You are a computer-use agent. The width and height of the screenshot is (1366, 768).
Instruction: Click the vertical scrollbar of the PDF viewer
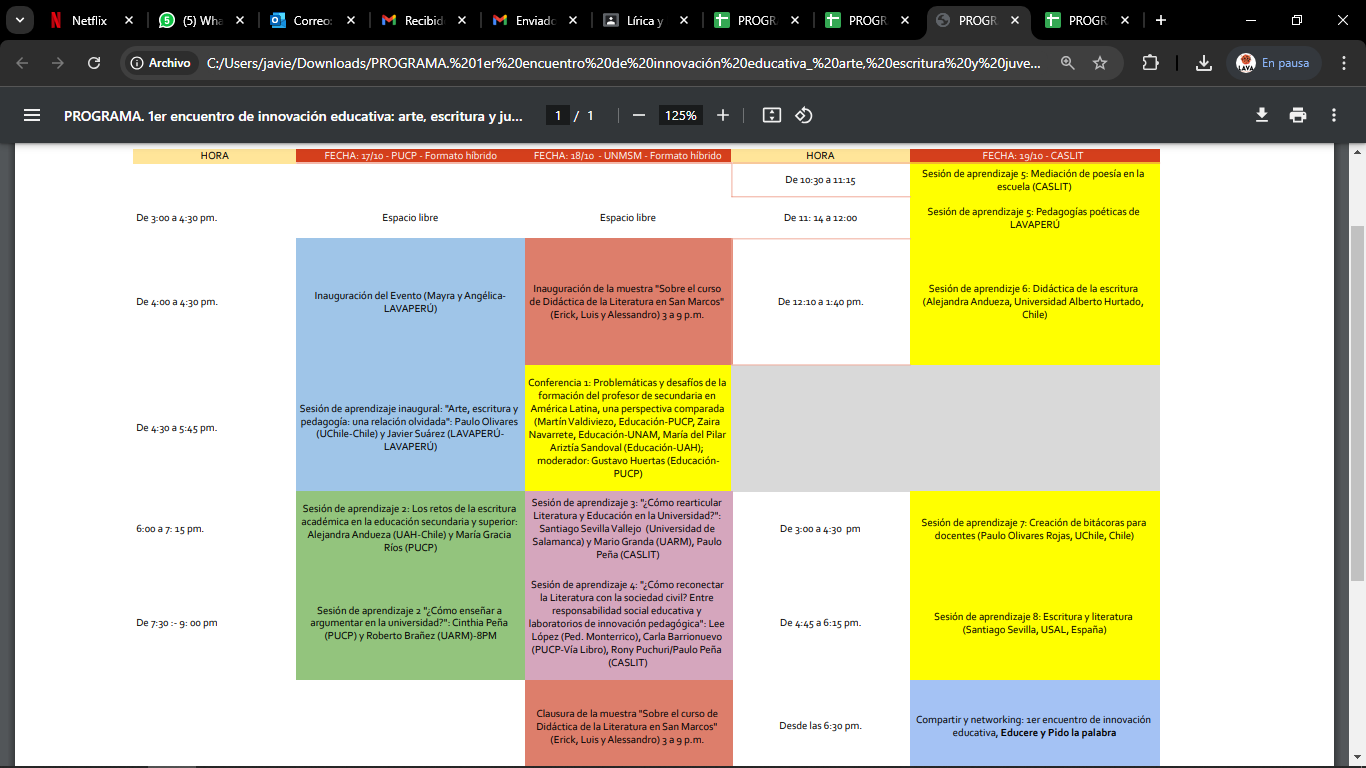coord(1357,402)
